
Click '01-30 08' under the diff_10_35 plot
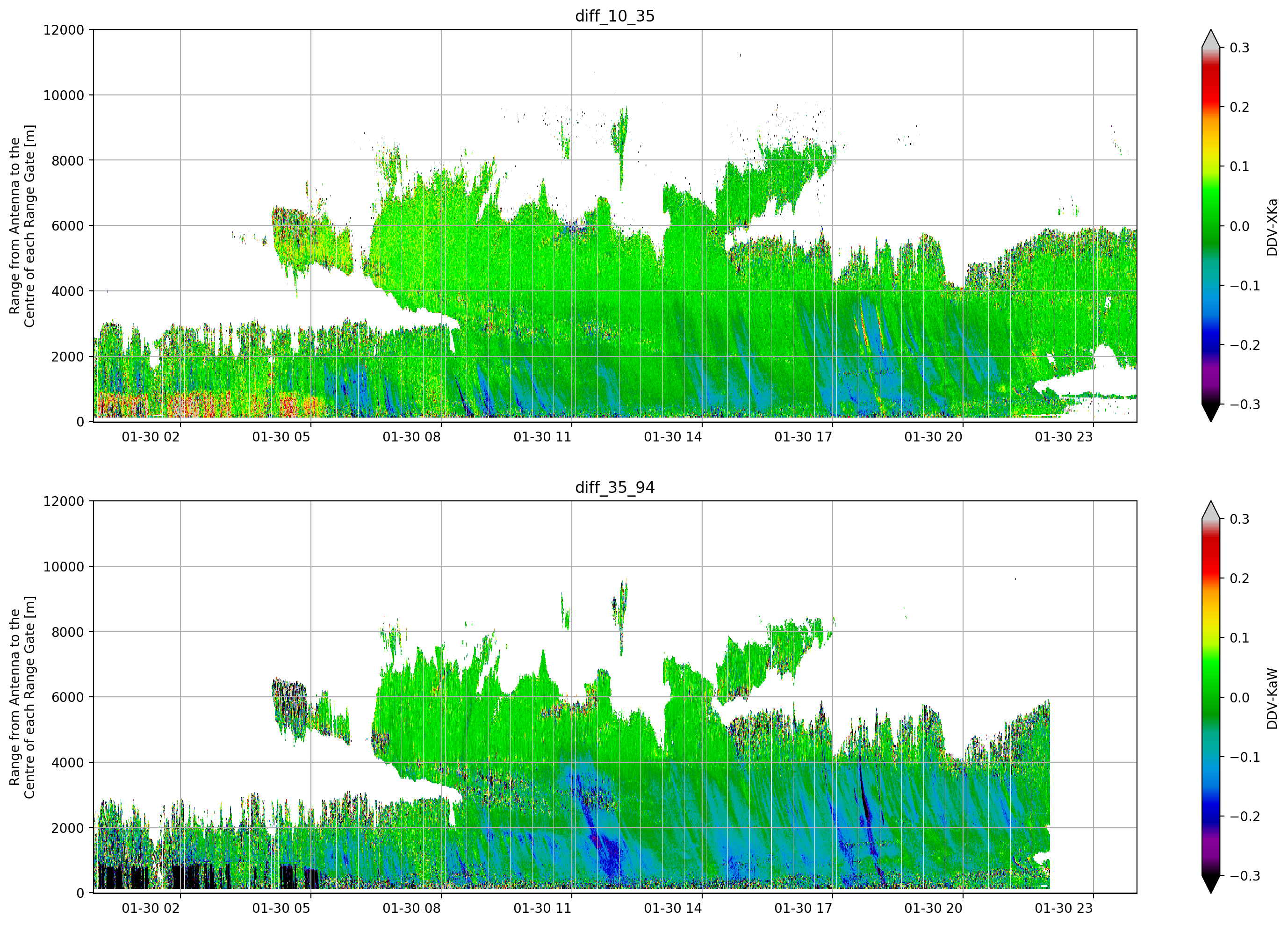point(412,437)
